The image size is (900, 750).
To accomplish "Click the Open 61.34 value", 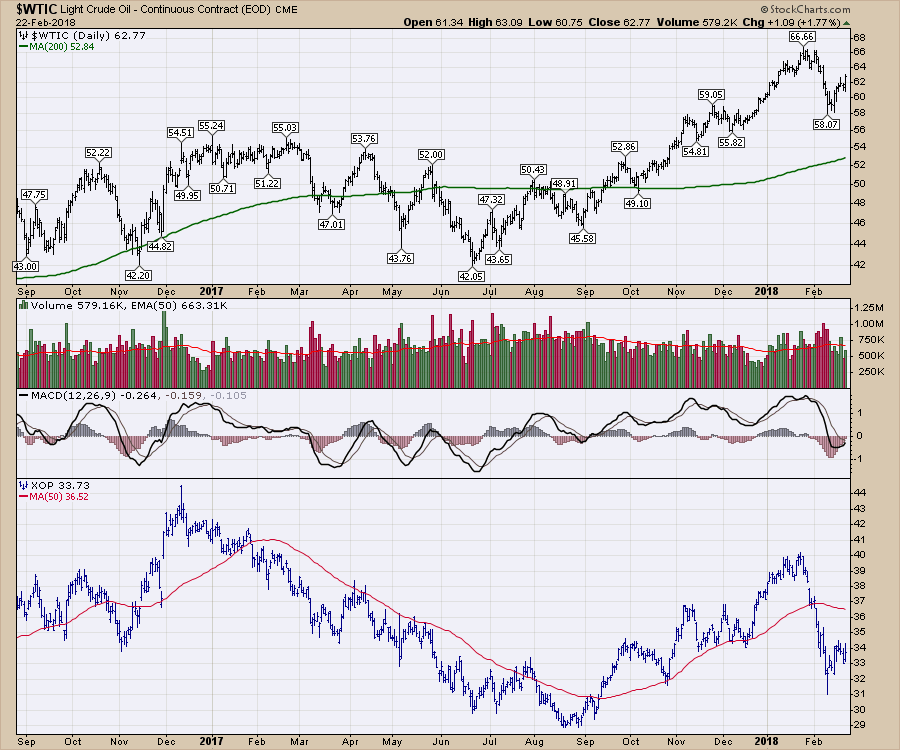I will (433, 22).
